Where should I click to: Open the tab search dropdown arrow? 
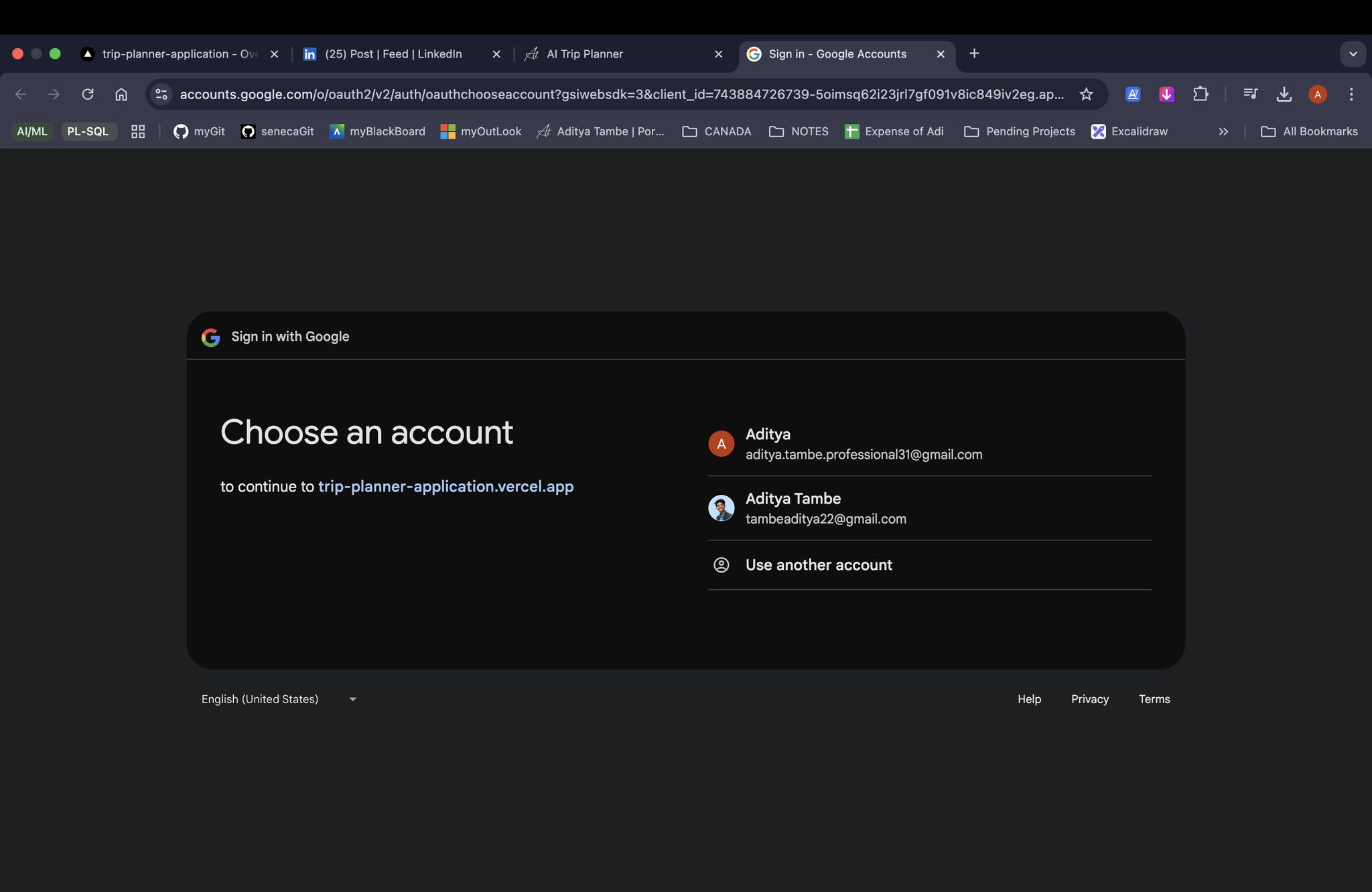pyautogui.click(x=1353, y=54)
